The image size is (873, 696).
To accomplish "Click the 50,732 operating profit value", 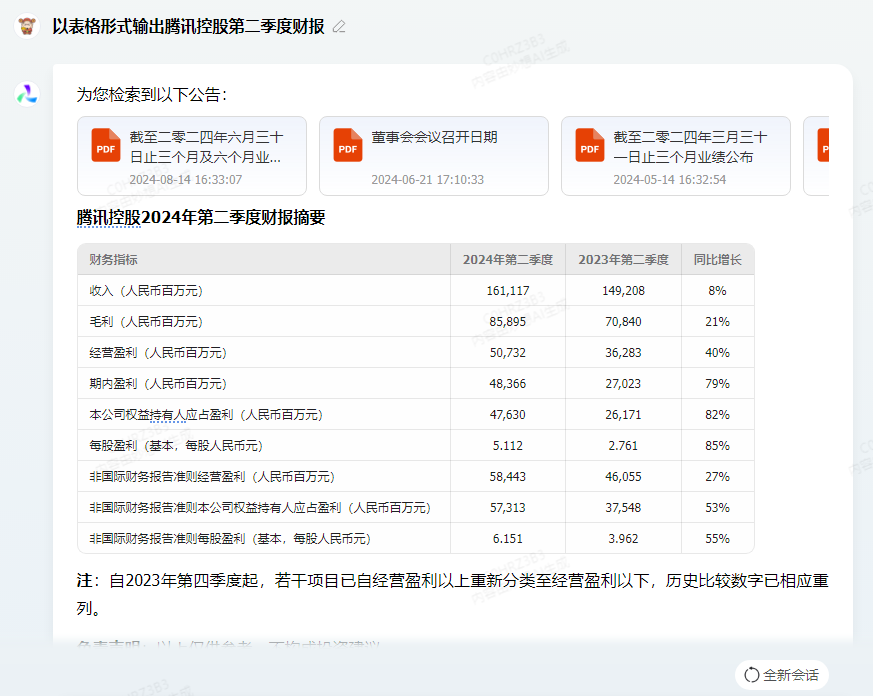I will tap(508, 353).
